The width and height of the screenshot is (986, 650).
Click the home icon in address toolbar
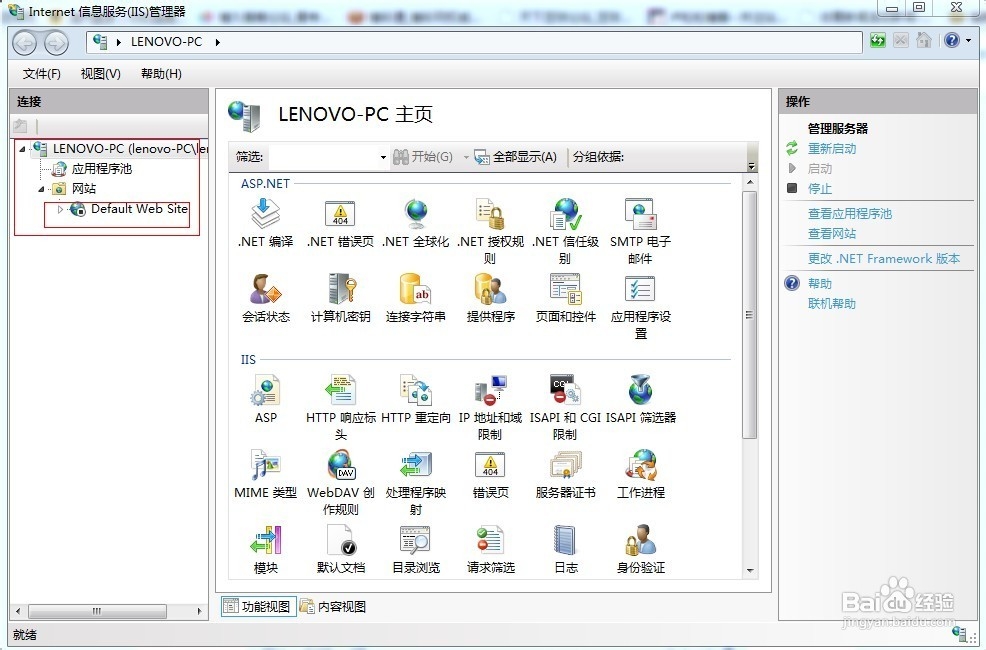coord(924,41)
